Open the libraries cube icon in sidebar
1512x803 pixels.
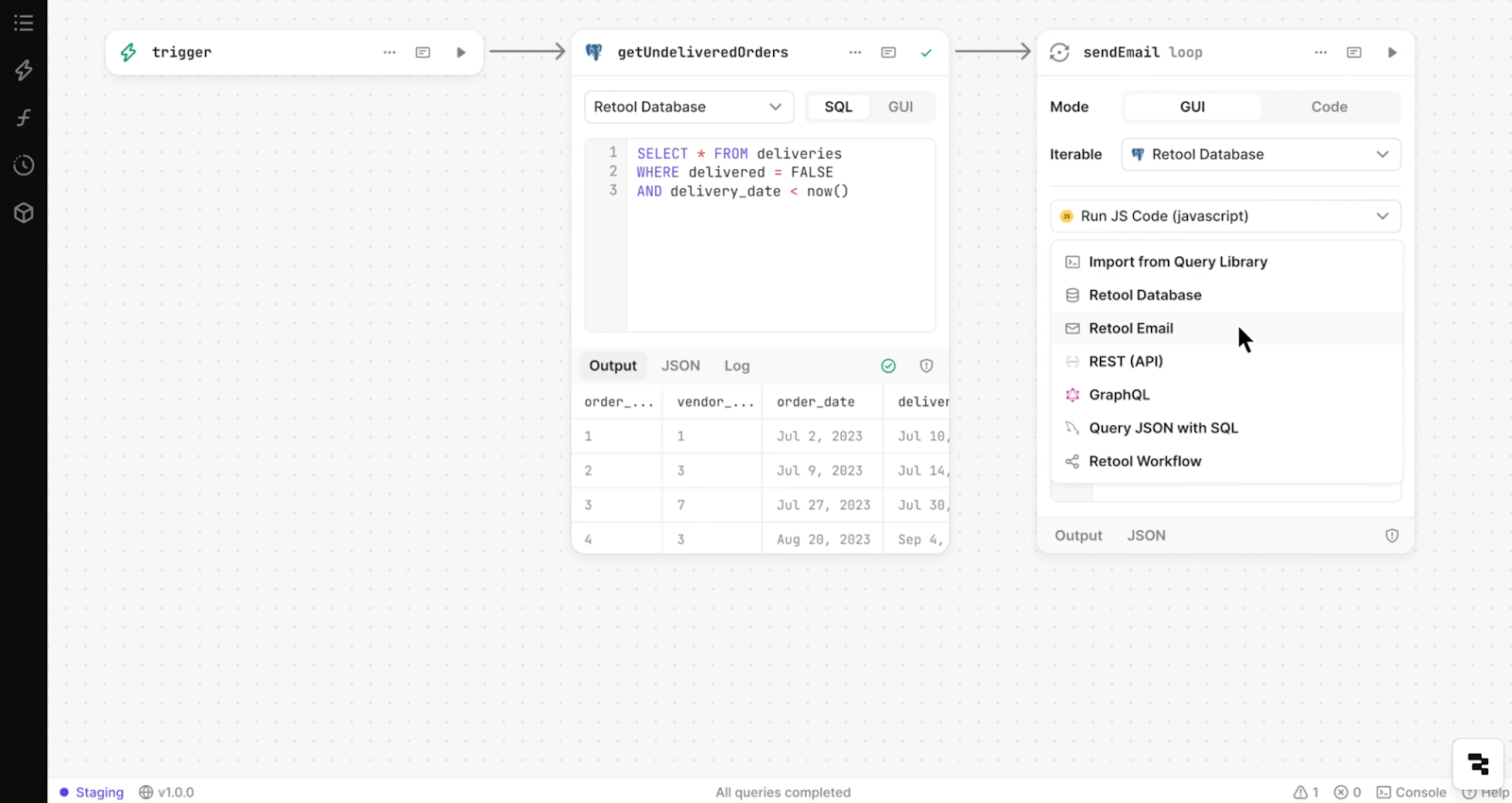click(24, 213)
